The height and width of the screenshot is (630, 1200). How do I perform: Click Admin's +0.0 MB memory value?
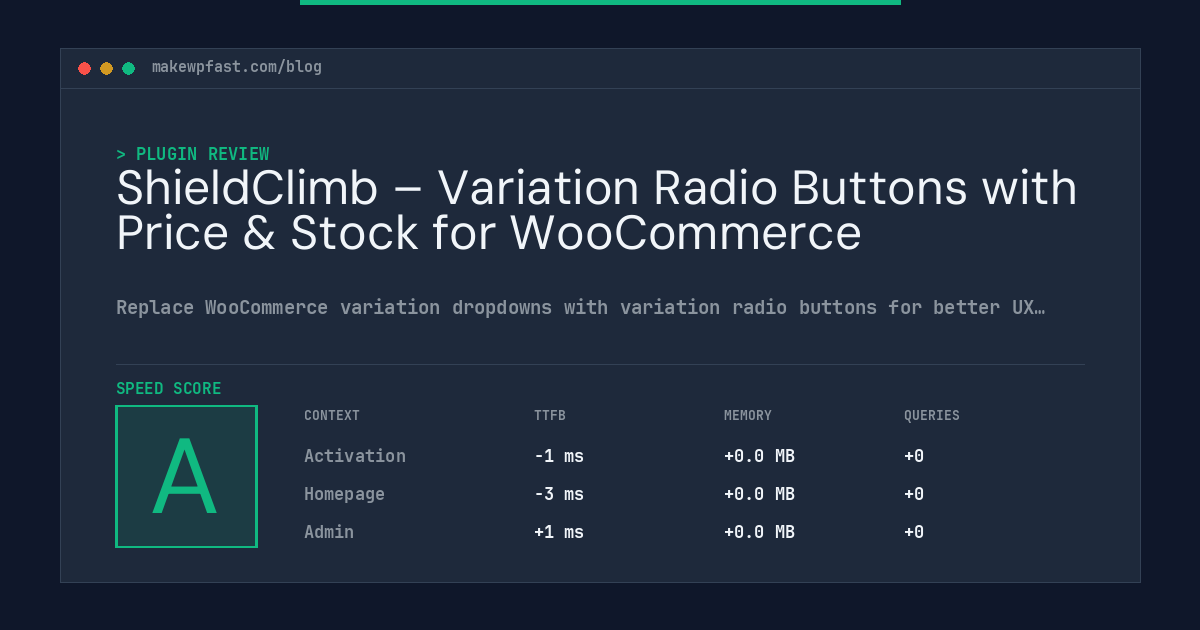(x=759, y=532)
